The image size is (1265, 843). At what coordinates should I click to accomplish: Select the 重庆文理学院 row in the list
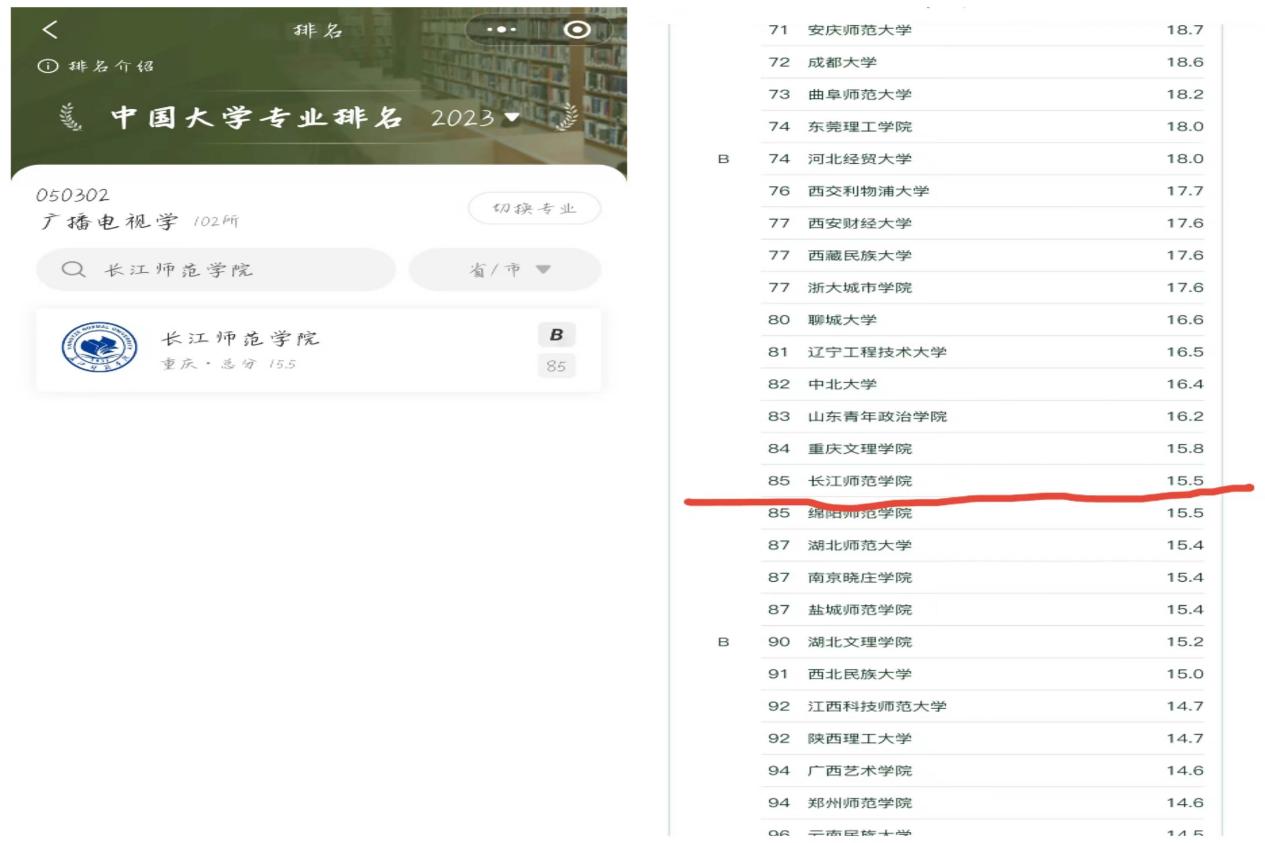tap(860, 449)
